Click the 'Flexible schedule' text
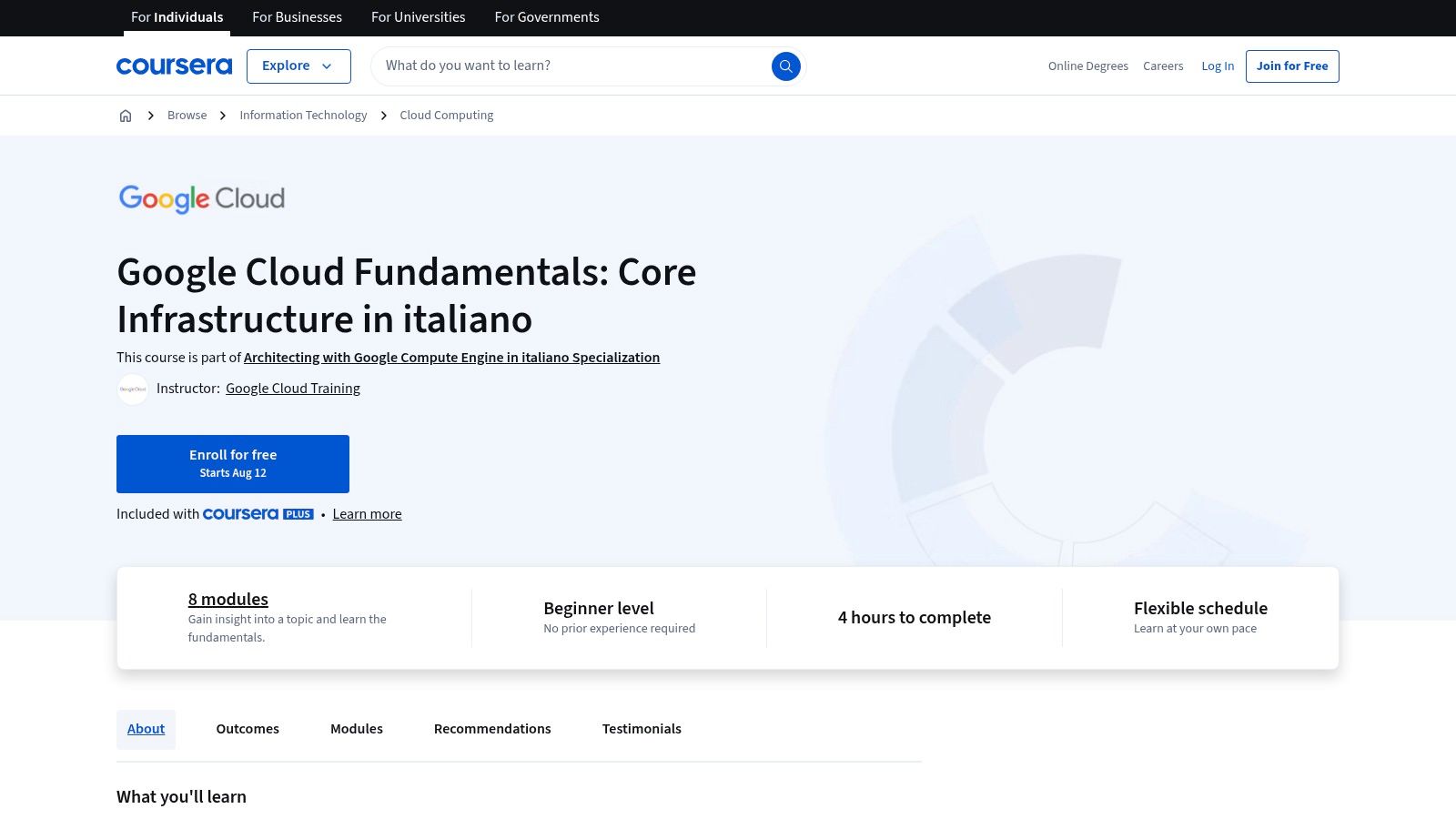 coord(1200,608)
